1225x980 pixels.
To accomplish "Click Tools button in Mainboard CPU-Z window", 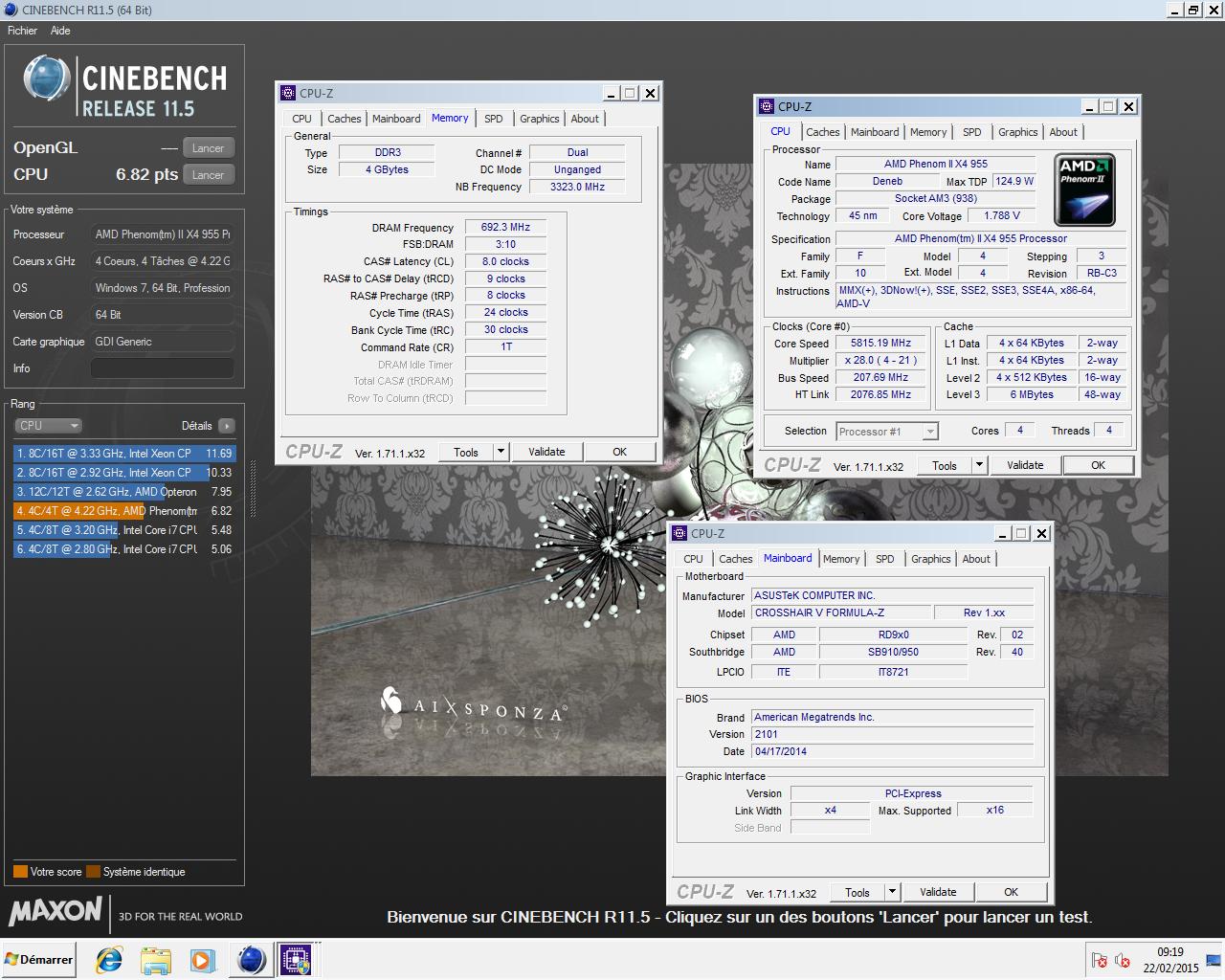I will click(857, 892).
